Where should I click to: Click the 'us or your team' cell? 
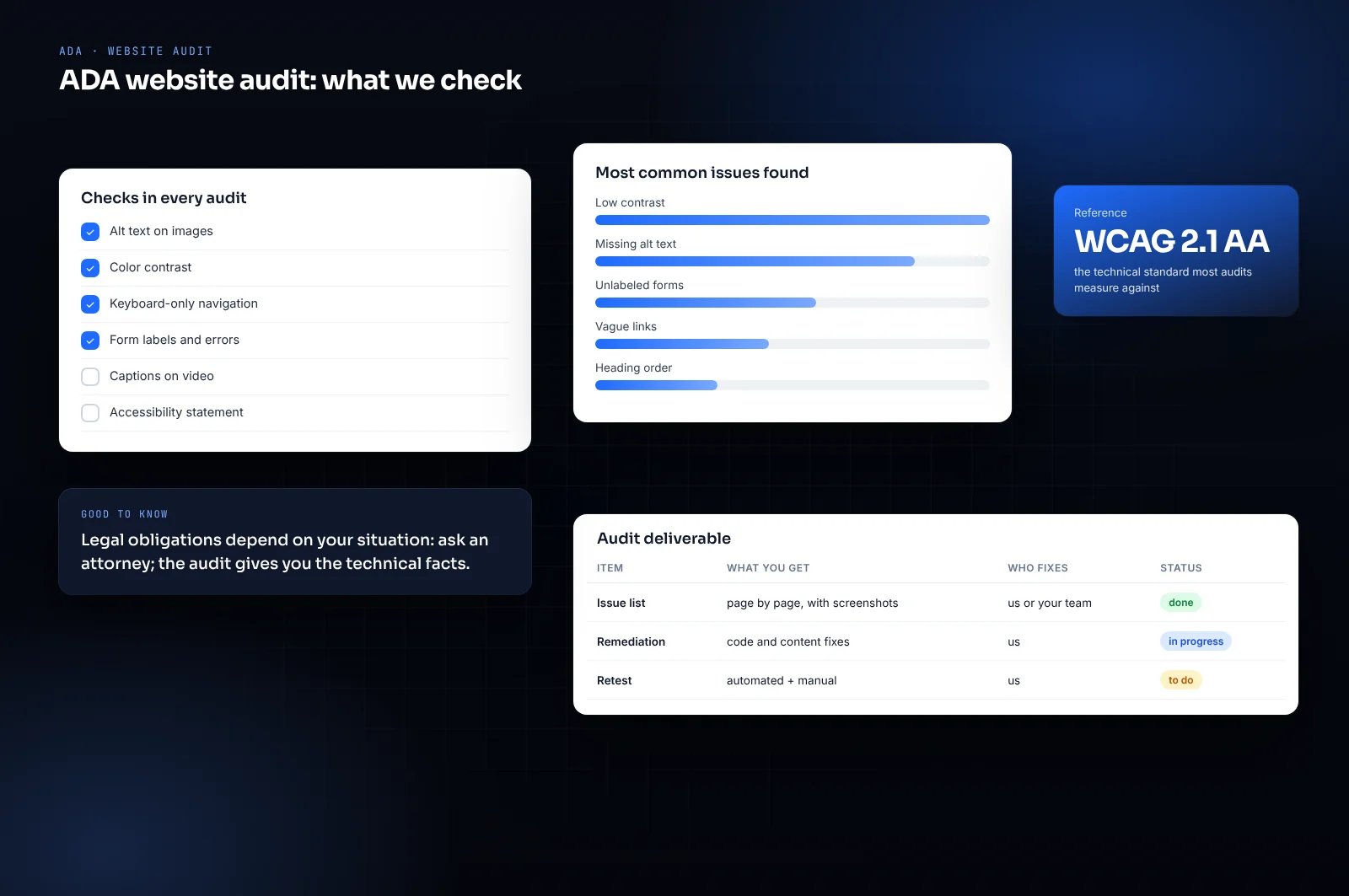pyautogui.click(x=1050, y=603)
